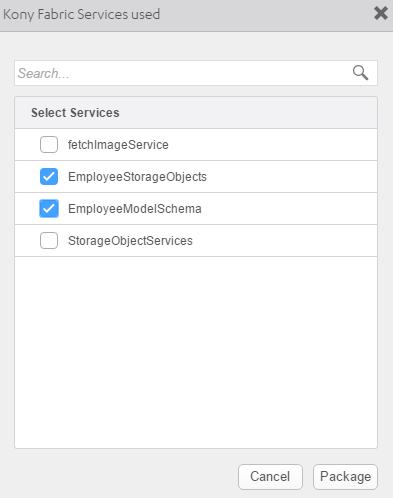Screen dimensions: 393x498
Task: Click the EmployeeModelSchema service name
Action: [135, 209]
